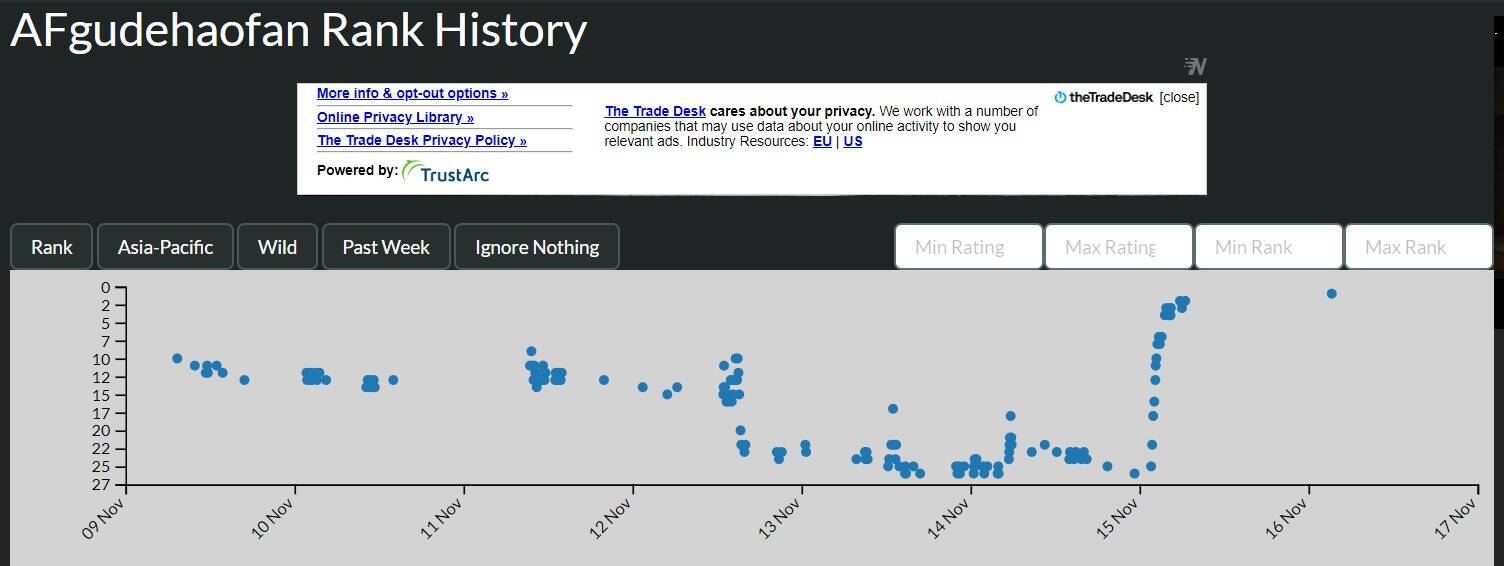Screen dimensions: 1504x566
Task: Click the TrustArc logo
Action: point(445,173)
